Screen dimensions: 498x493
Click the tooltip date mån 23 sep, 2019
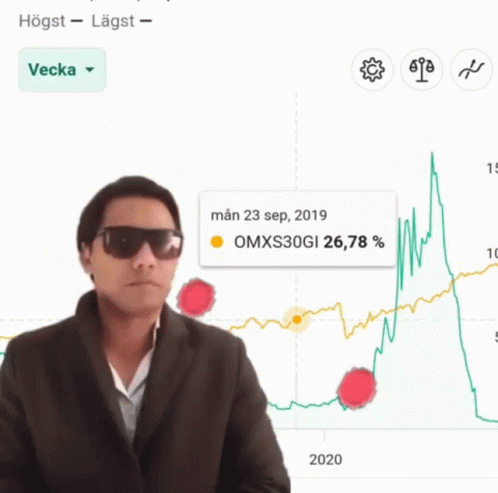(269, 215)
